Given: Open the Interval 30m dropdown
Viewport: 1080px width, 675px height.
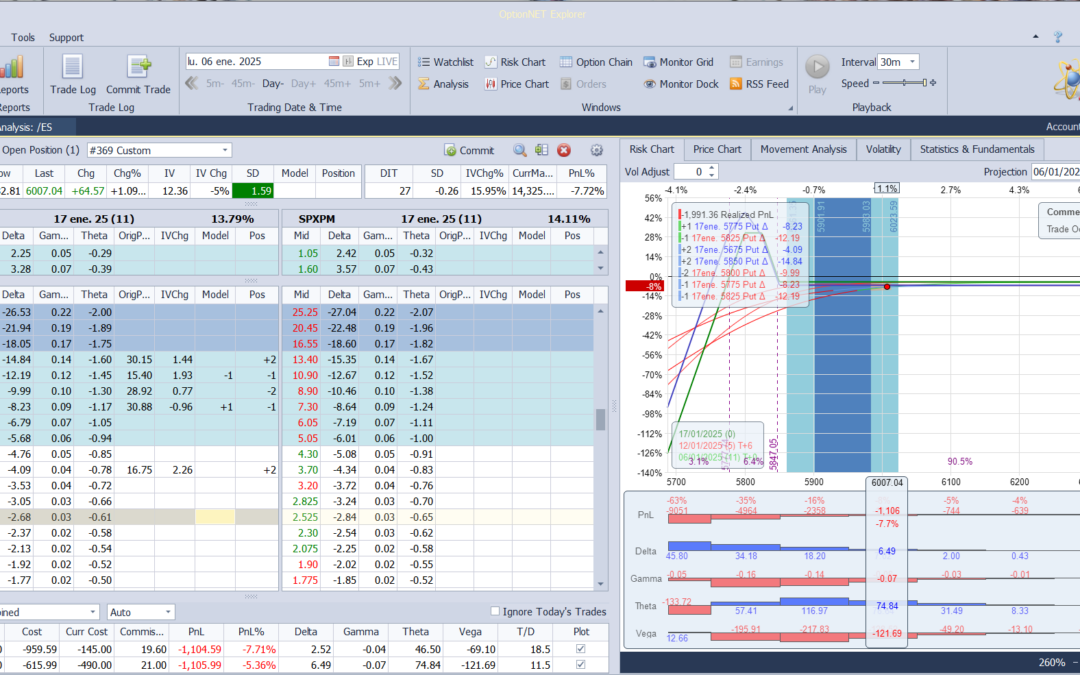Looking at the screenshot, I should (x=913, y=62).
